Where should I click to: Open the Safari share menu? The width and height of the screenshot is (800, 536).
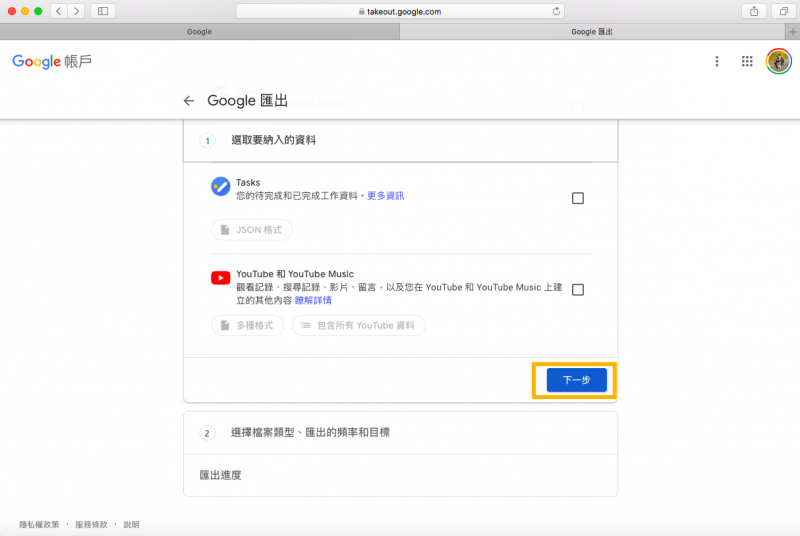point(754,11)
